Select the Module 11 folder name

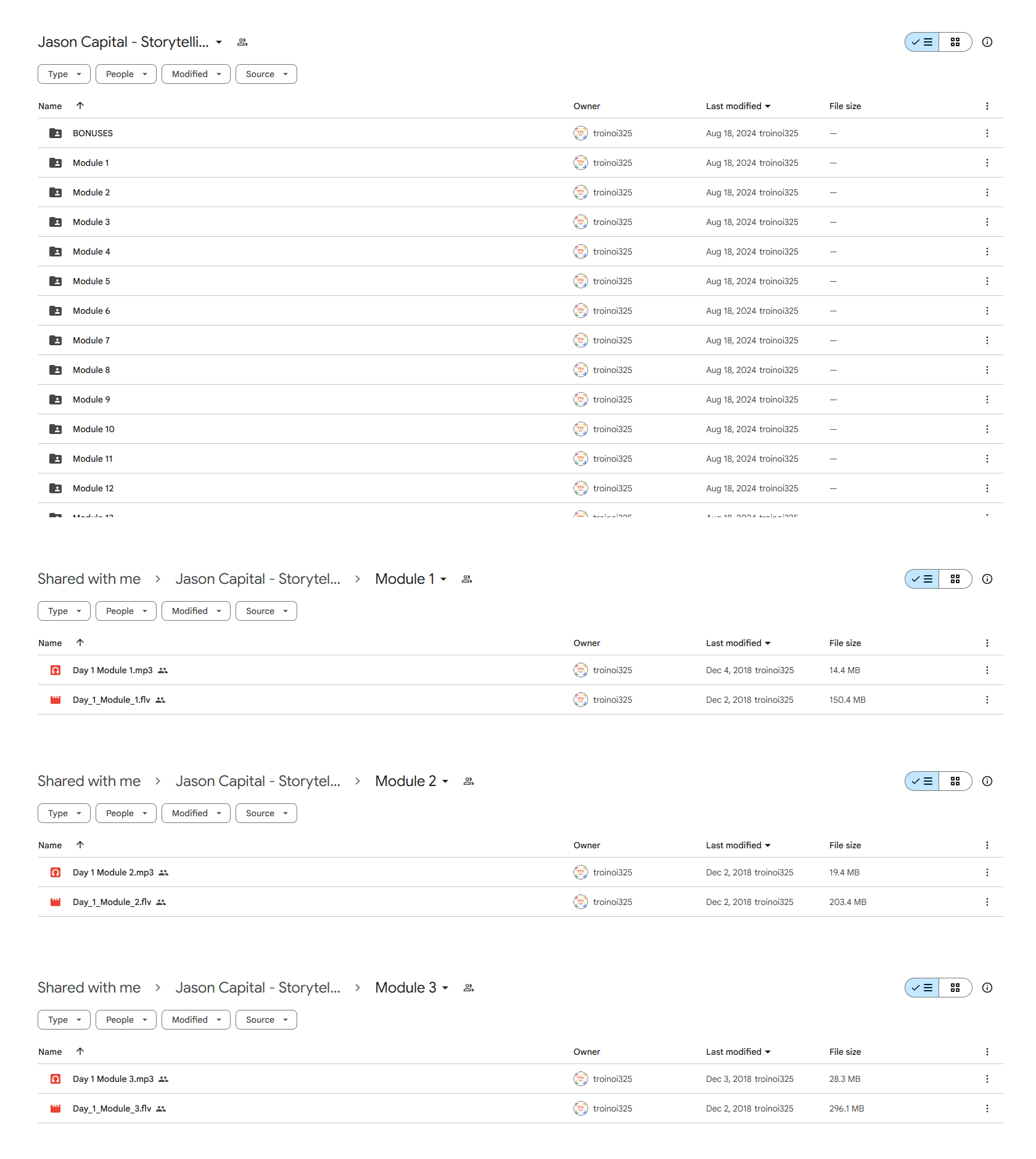point(92,459)
